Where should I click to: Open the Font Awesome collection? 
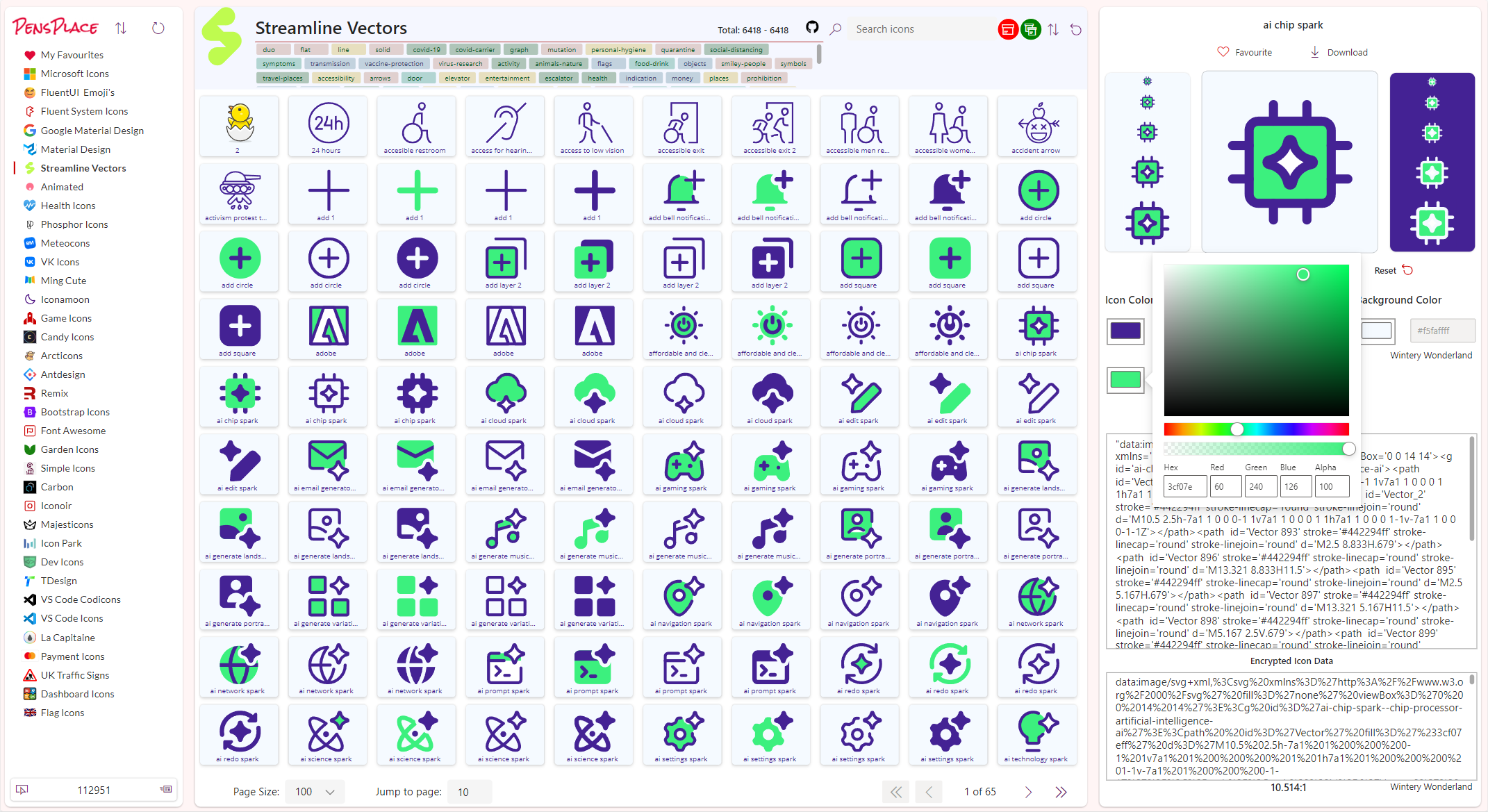click(73, 431)
